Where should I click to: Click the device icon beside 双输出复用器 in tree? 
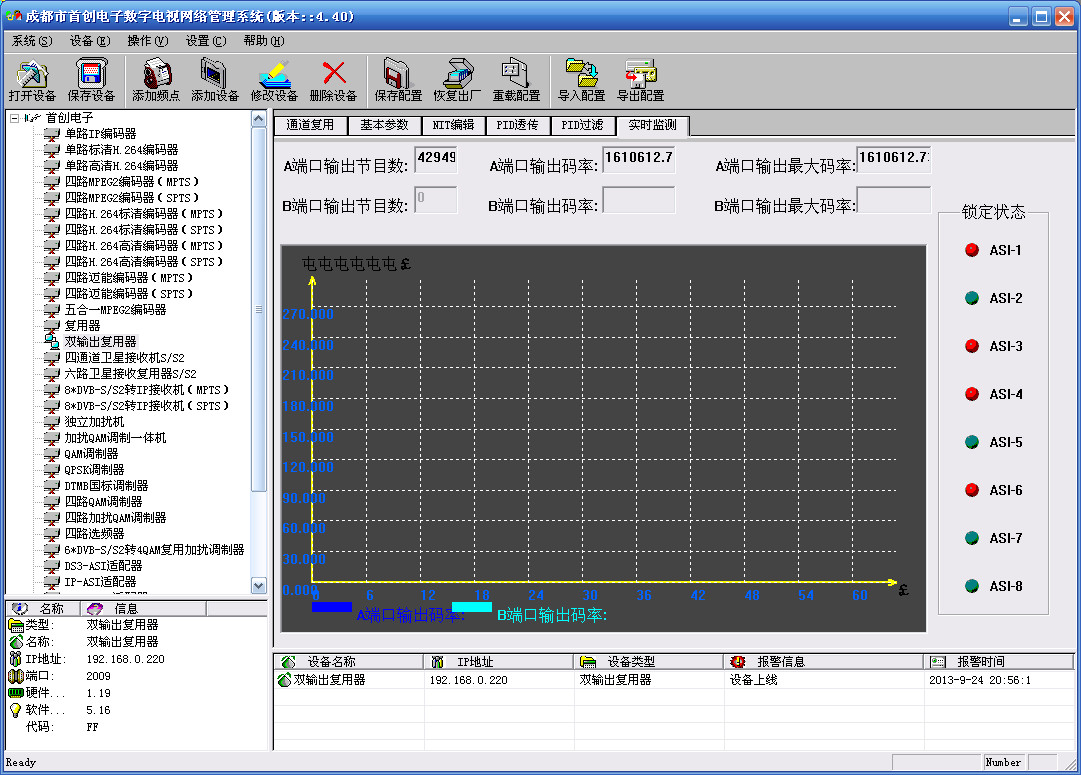click(52, 341)
